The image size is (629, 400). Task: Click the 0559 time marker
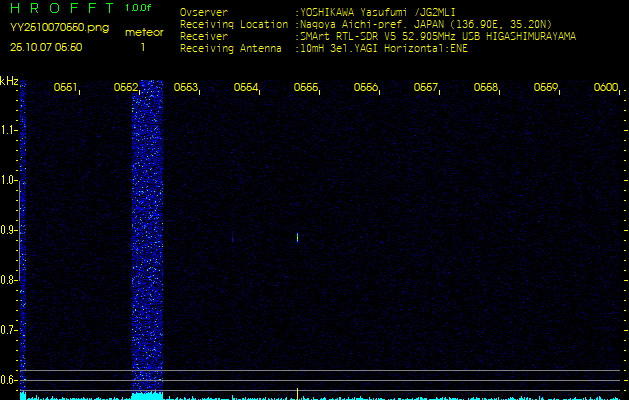546,87
